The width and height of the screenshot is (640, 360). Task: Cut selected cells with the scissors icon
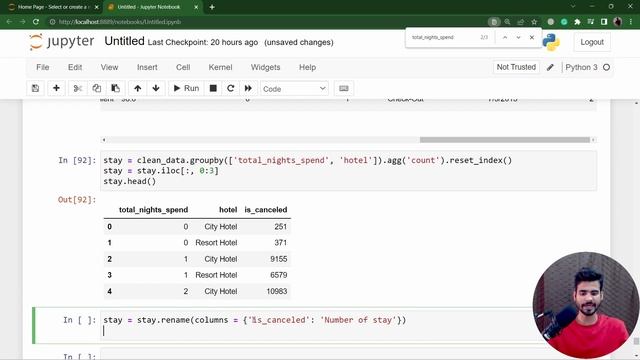pyautogui.click(x=78, y=88)
